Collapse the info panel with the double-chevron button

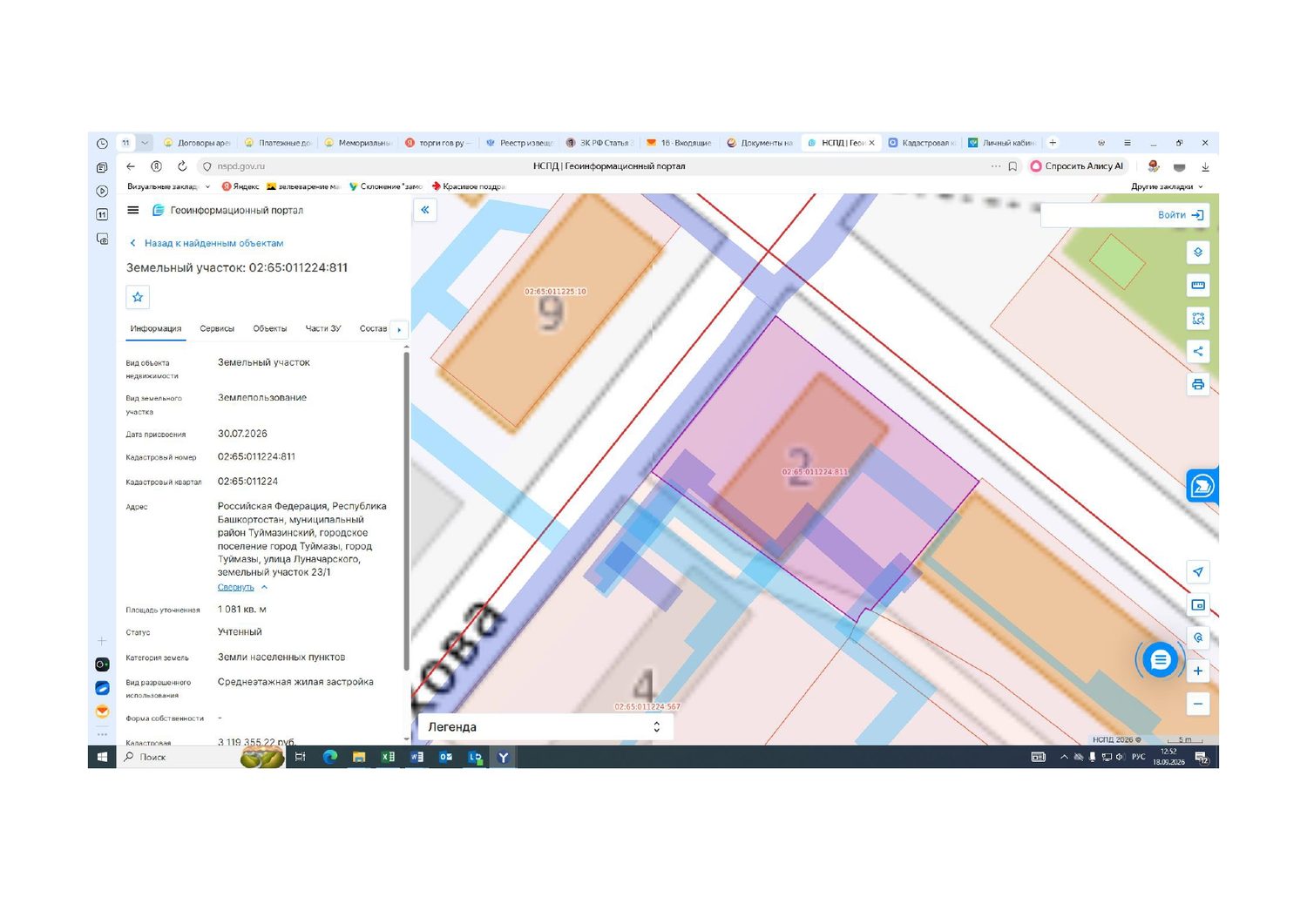[x=425, y=210]
